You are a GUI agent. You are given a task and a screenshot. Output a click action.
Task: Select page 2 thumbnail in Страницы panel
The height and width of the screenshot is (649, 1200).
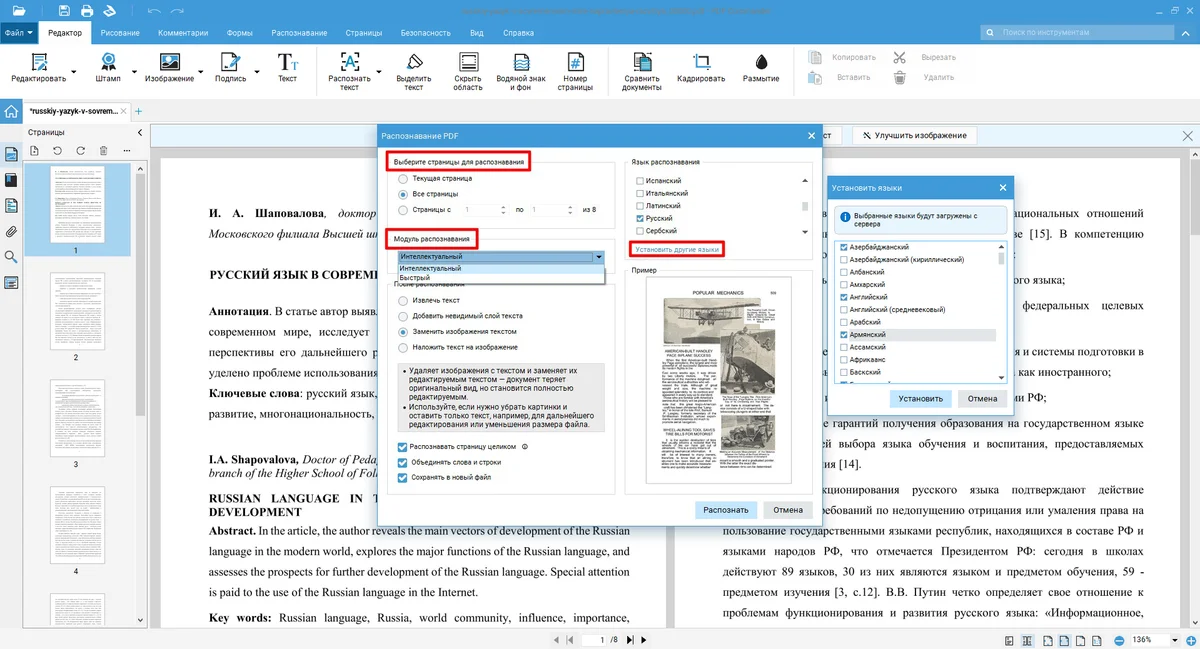click(76, 312)
